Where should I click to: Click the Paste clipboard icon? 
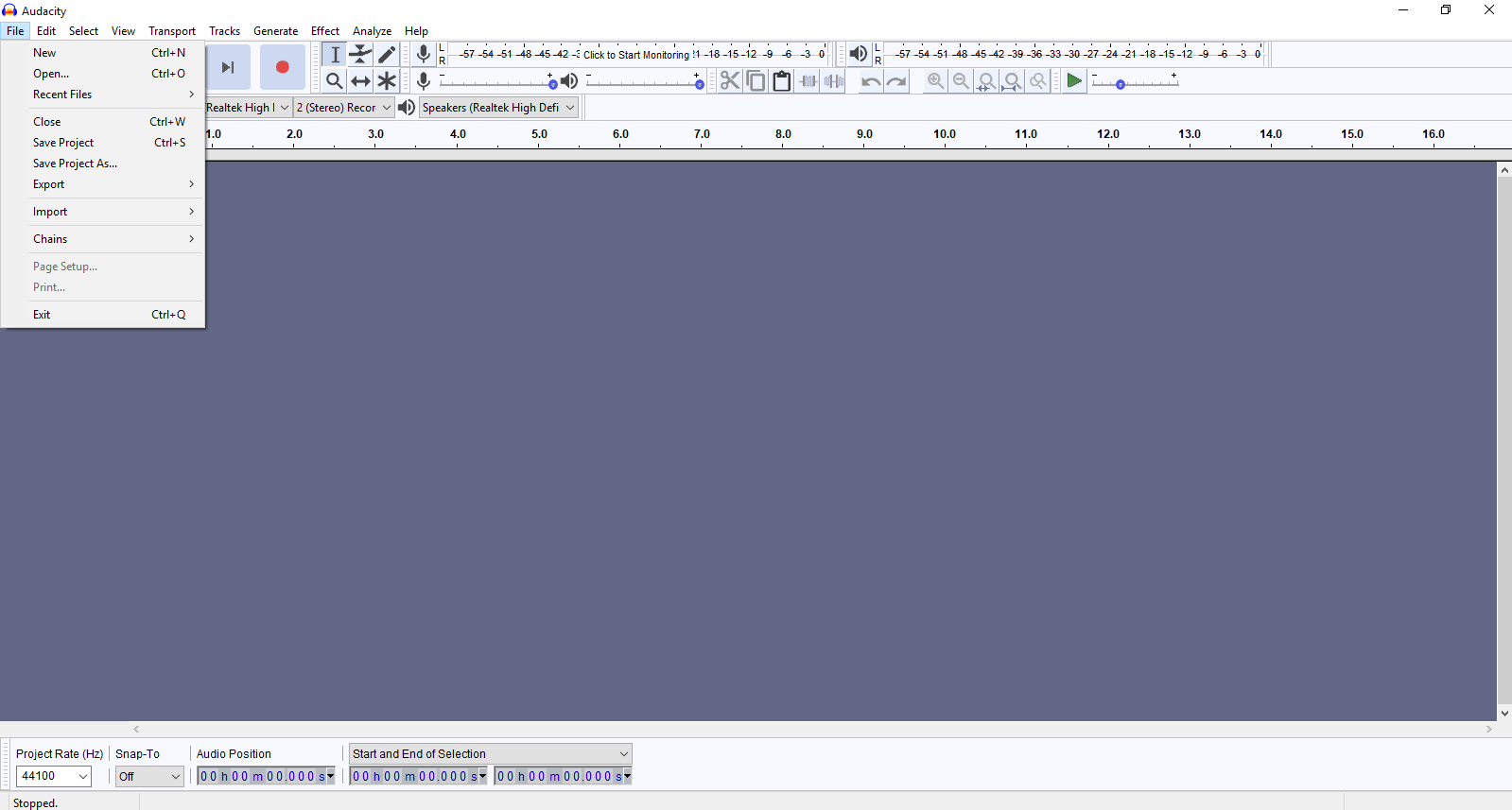781,81
